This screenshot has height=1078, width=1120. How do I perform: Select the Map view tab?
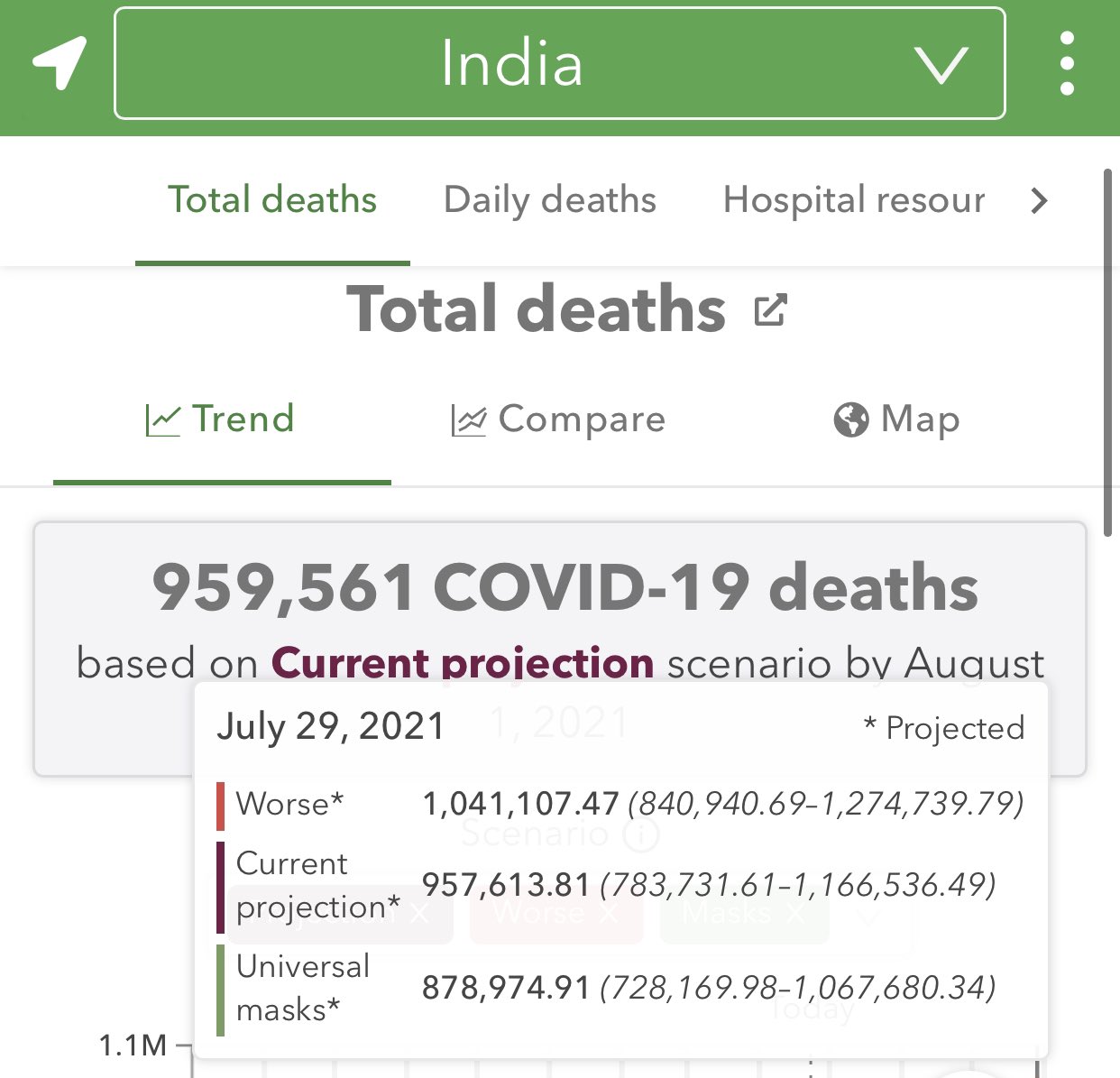tap(896, 419)
